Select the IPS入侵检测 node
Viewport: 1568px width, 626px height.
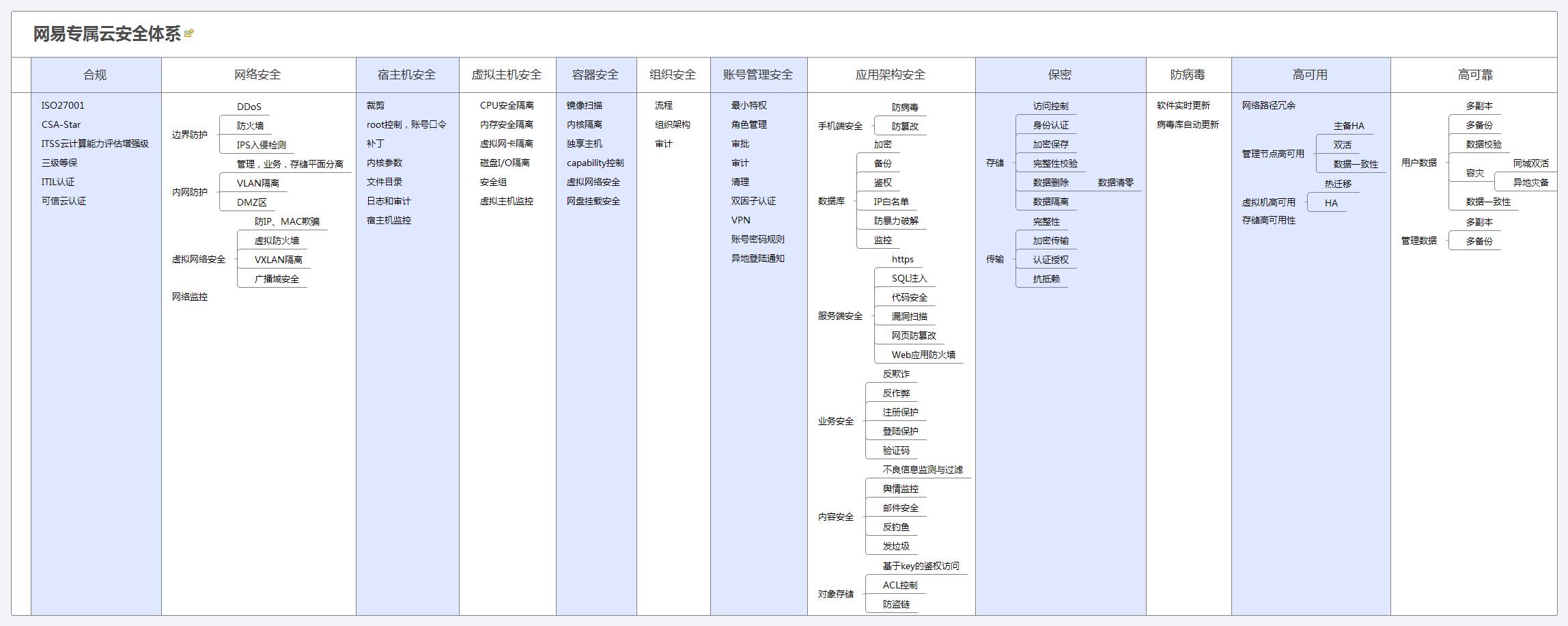click(262, 145)
